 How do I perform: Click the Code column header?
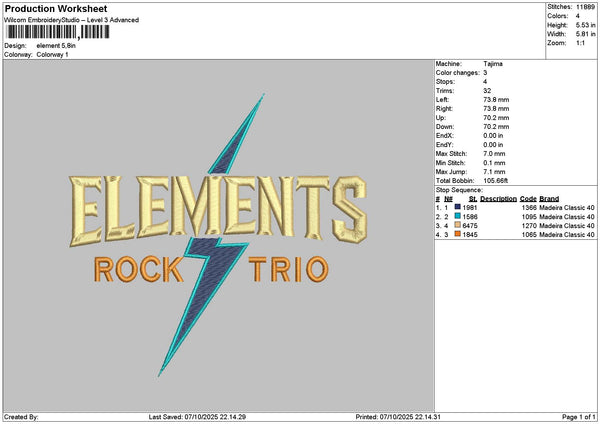528,198
